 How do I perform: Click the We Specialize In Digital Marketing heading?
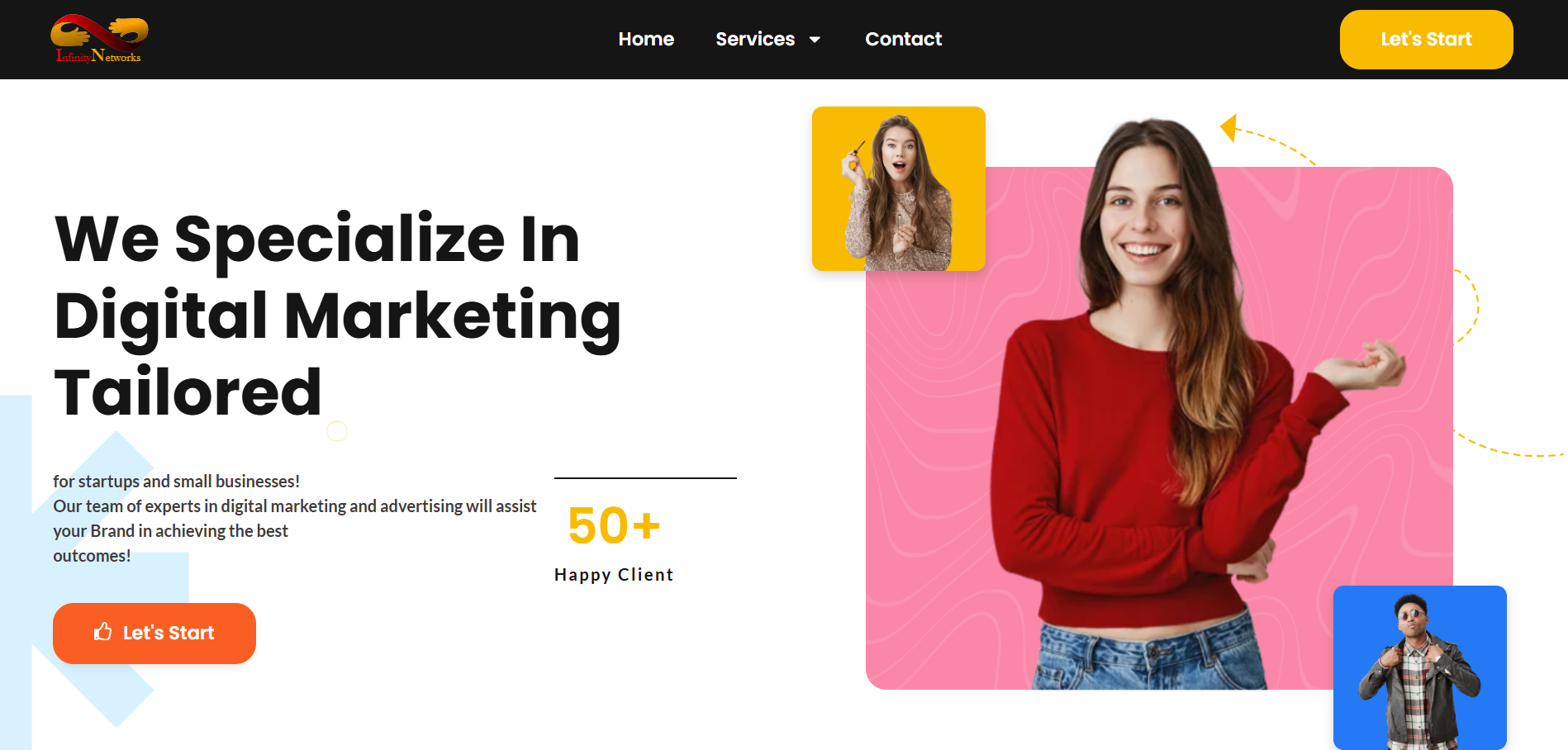337,315
